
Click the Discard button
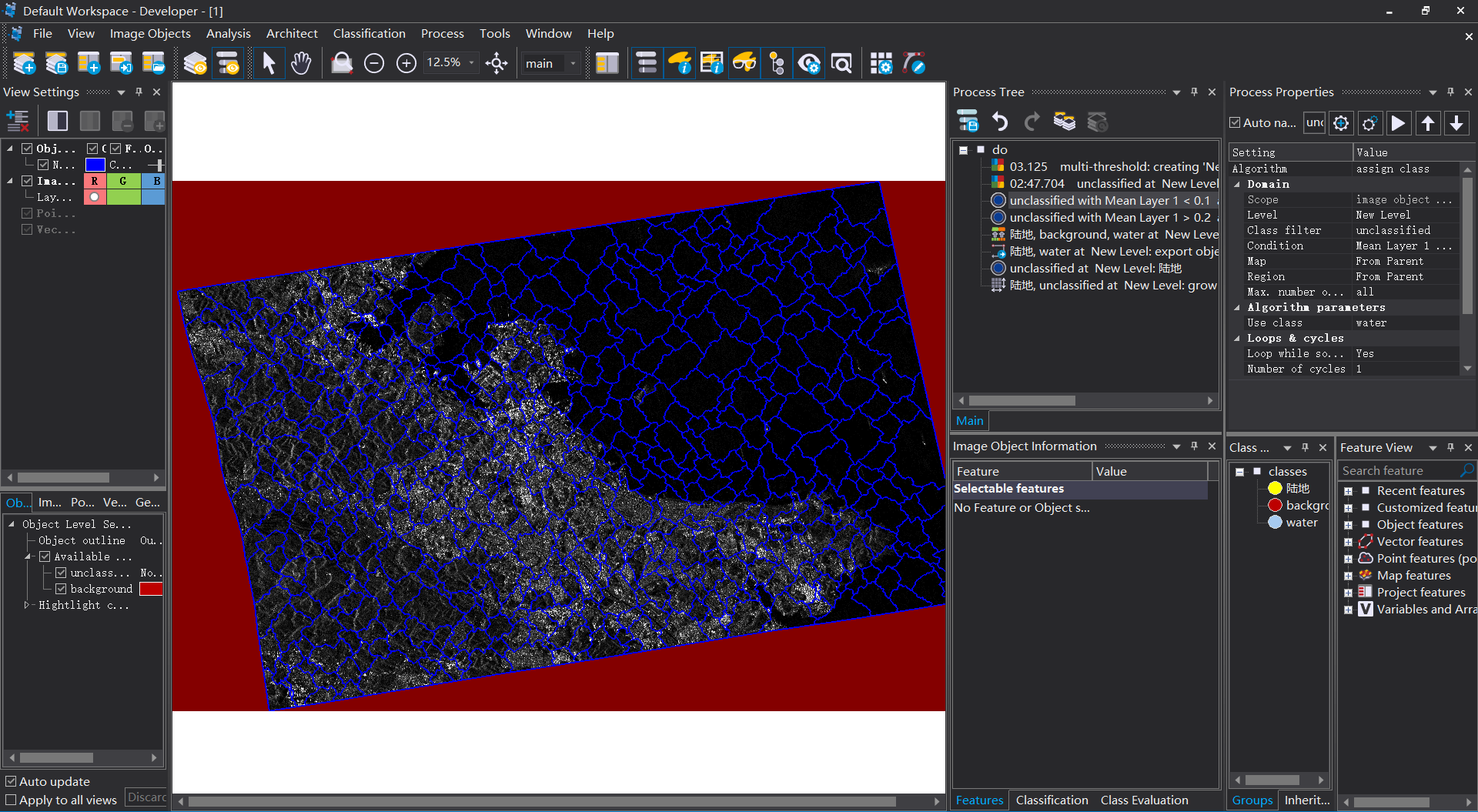pyautogui.click(x=146, y=797)
